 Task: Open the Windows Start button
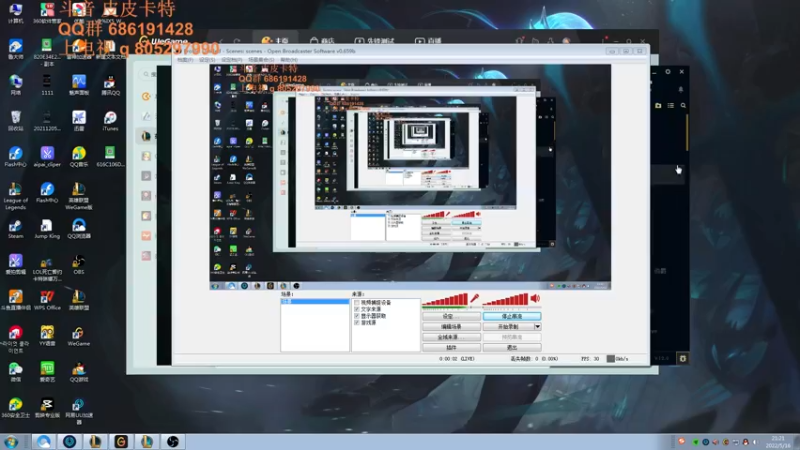(x=11, y=441)
